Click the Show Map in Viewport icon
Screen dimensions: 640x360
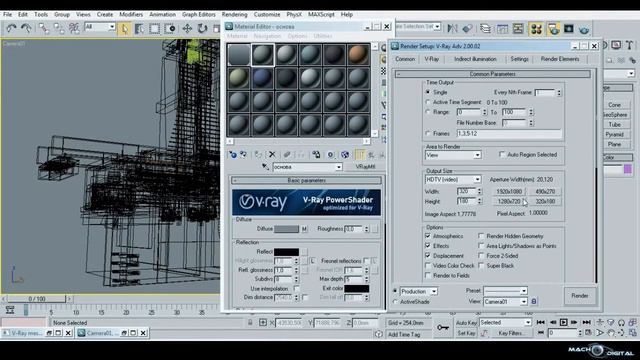coord(345,154)
